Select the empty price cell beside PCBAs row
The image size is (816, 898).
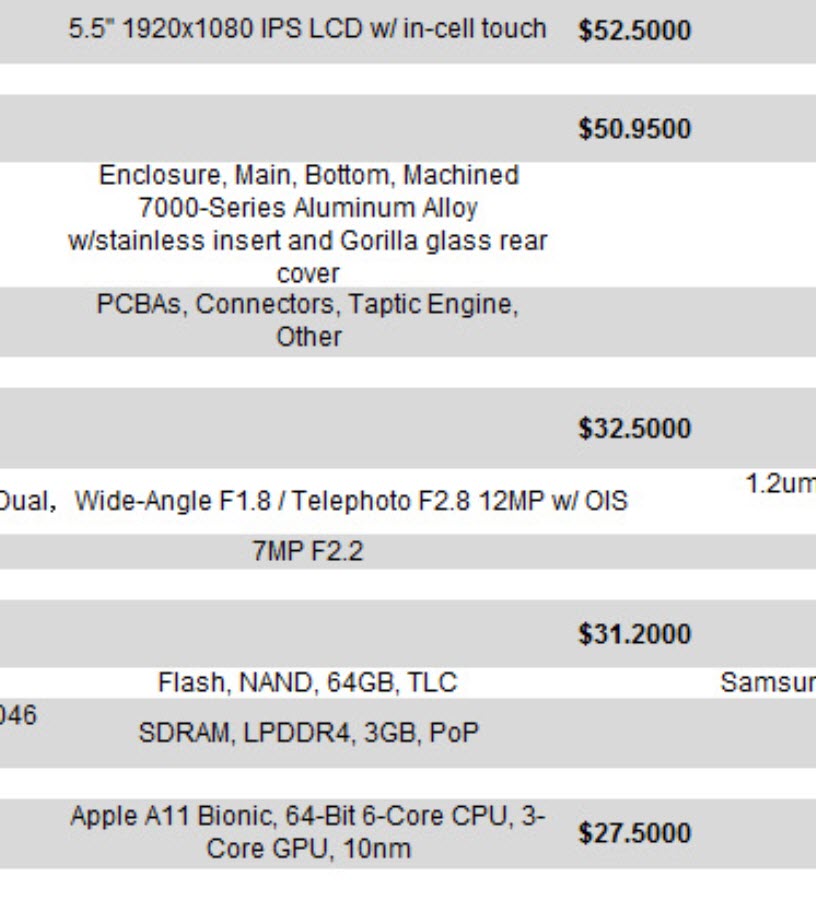[634, 321]
